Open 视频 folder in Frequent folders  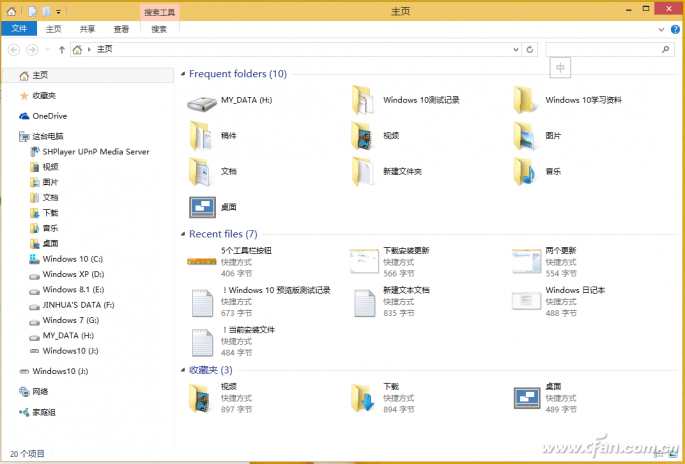[363, 136]
